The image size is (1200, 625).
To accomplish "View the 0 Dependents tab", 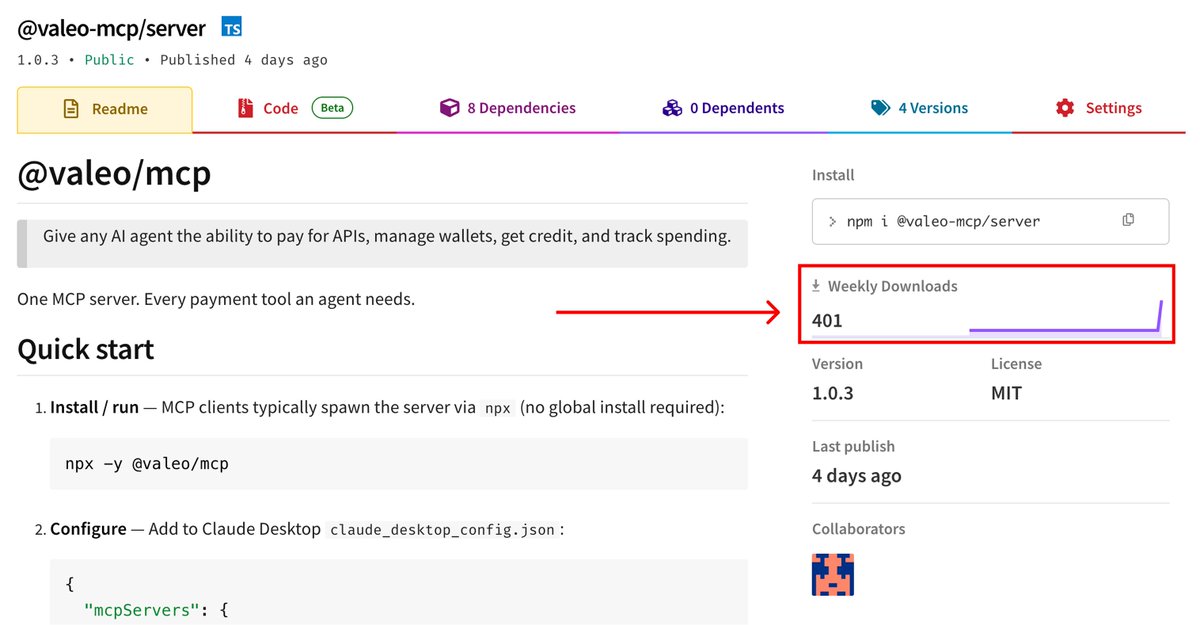I will [x=723, y=108].
